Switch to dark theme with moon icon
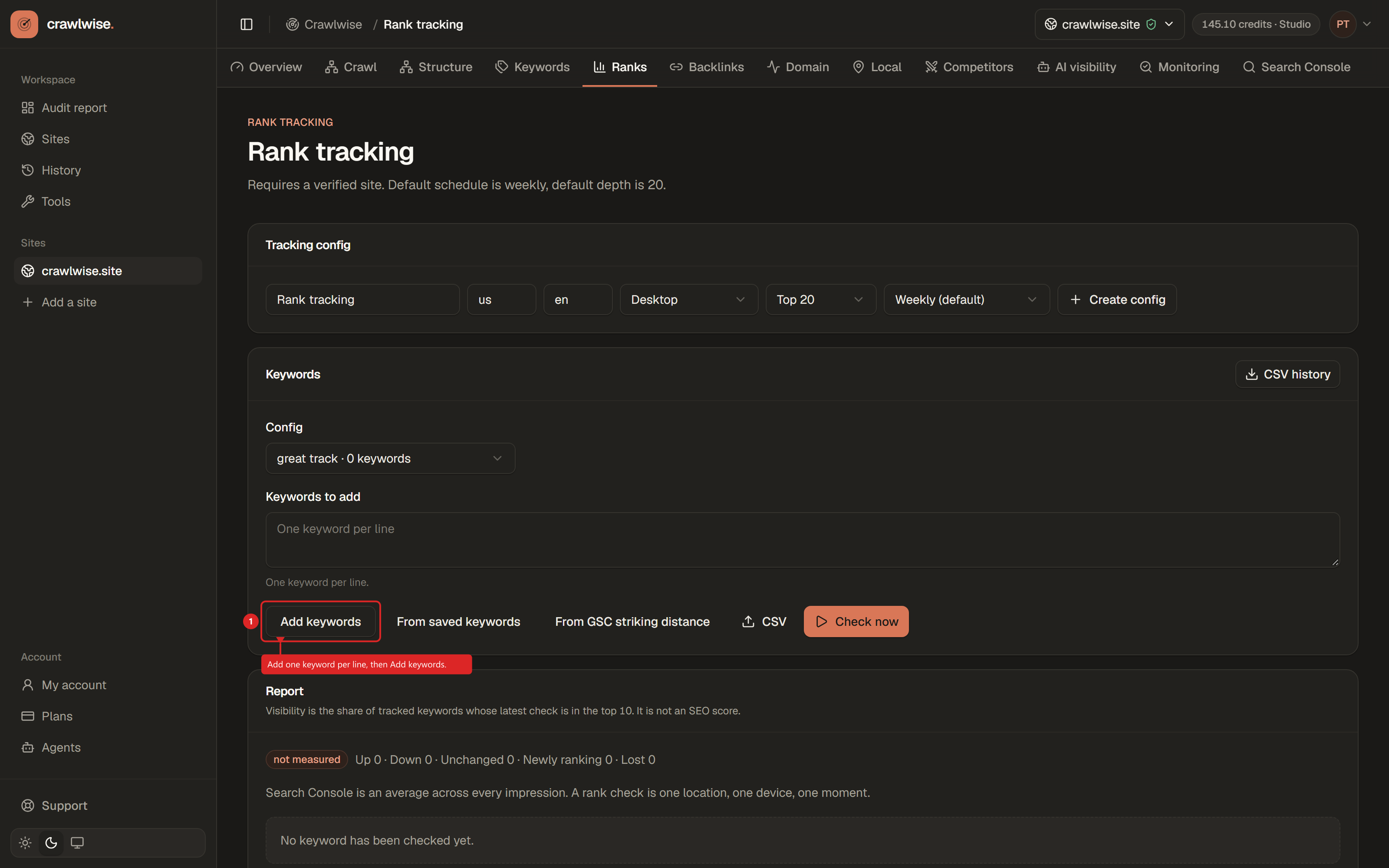This screenshot has height=868, width=1389. (51, 843)
